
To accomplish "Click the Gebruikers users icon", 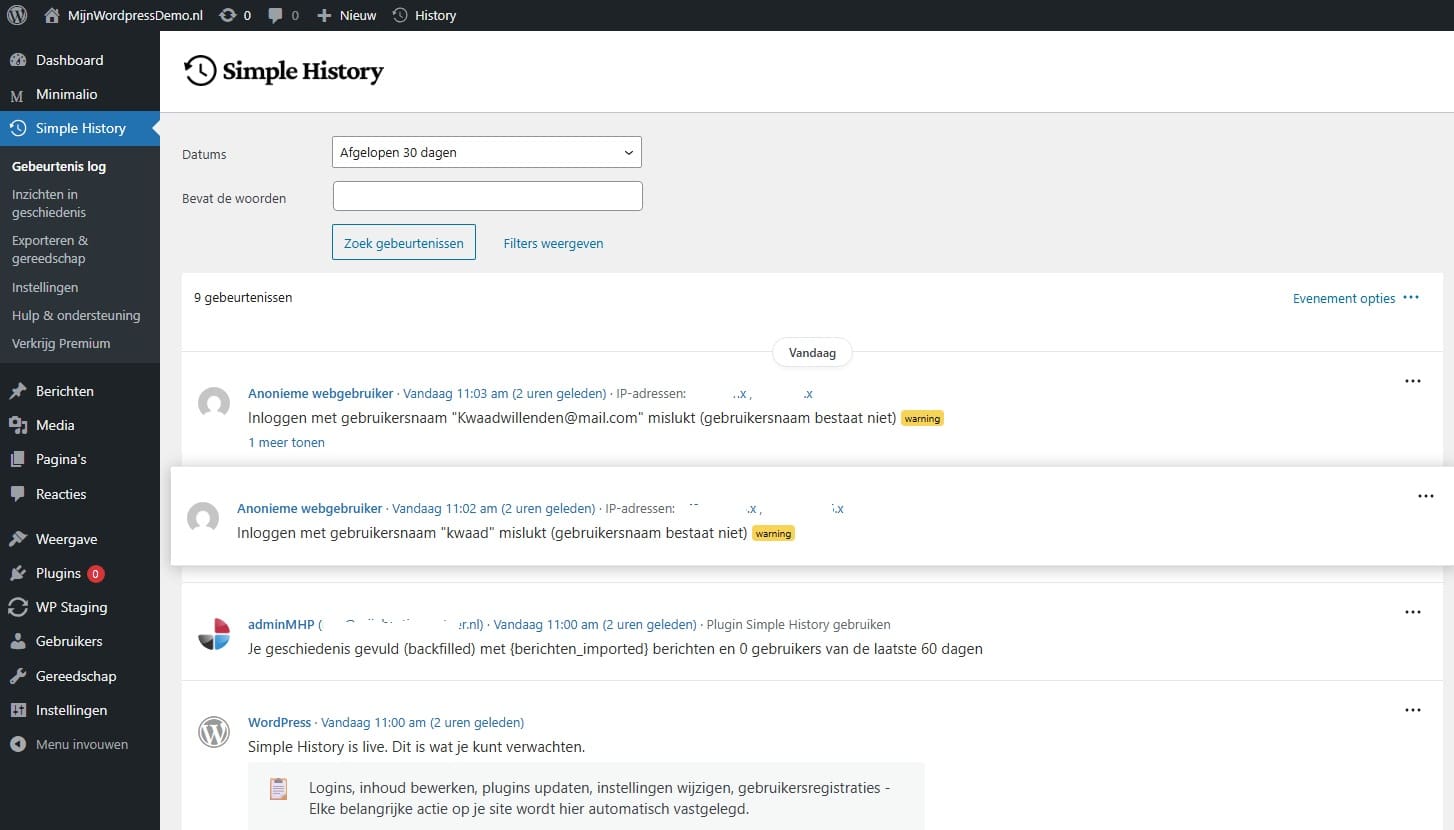I will pyautogui.click(x=17, y=641).
